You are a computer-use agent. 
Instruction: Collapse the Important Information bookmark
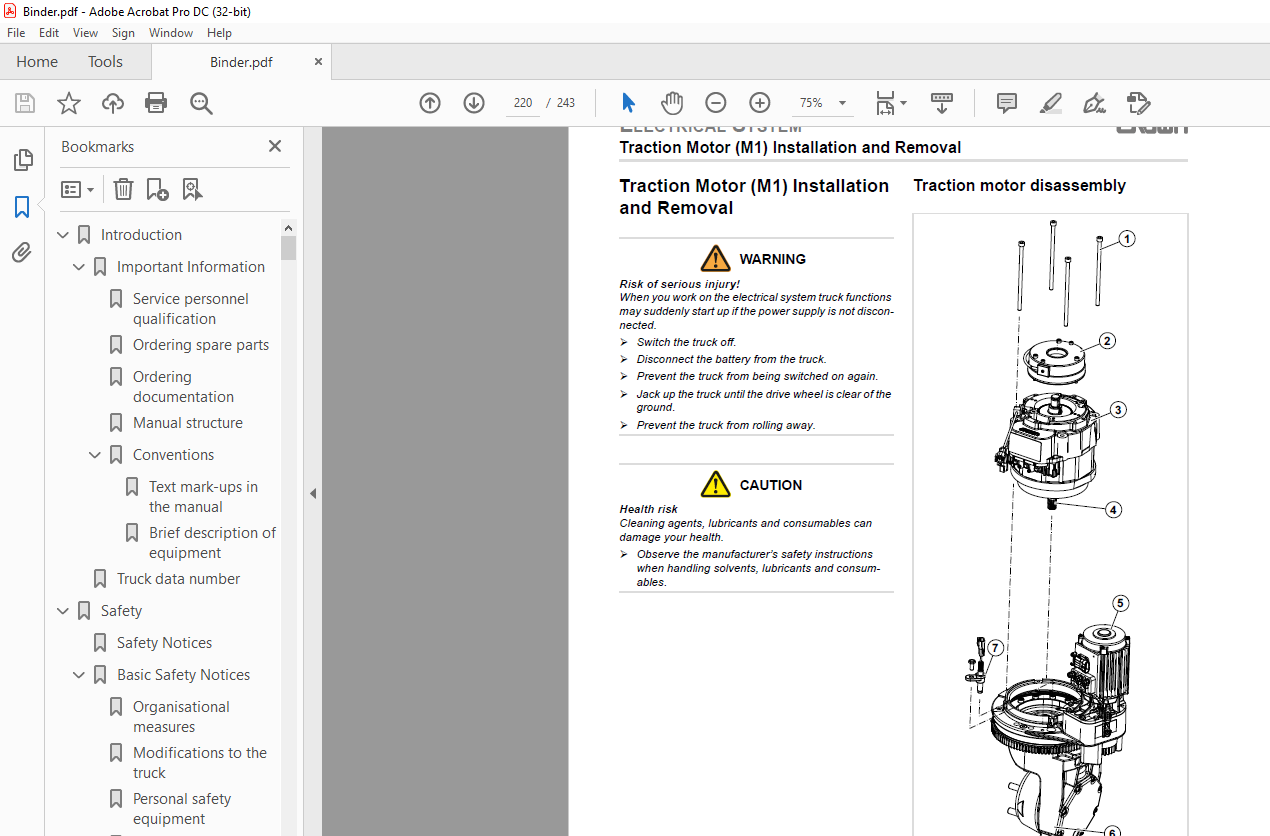[80, 267]
